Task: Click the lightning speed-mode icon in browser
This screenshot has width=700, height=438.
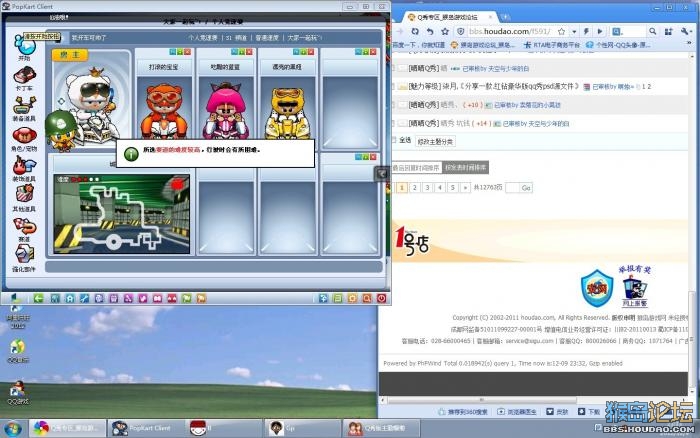Action: pos(586,31)
